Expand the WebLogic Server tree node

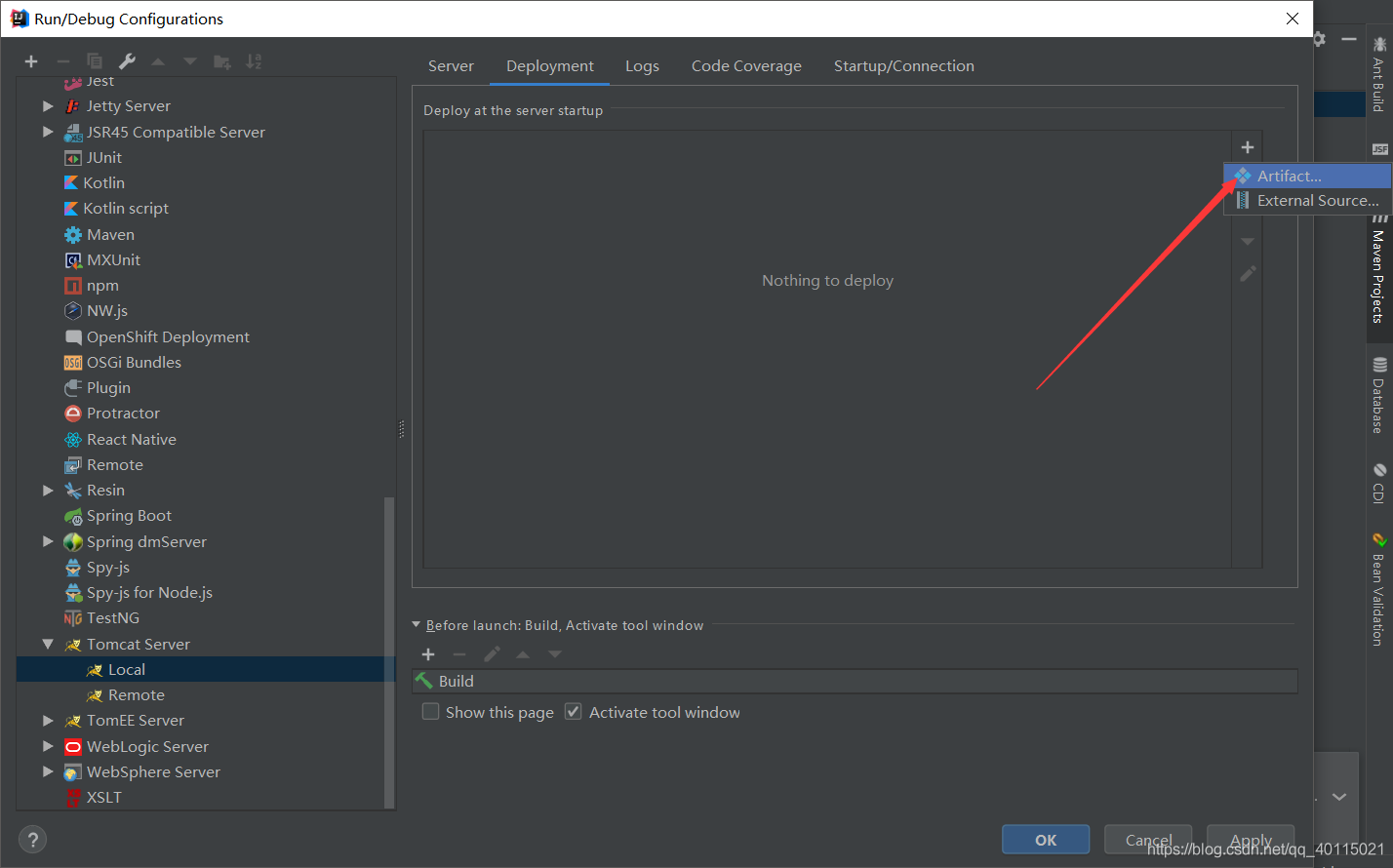click(48, 746)
